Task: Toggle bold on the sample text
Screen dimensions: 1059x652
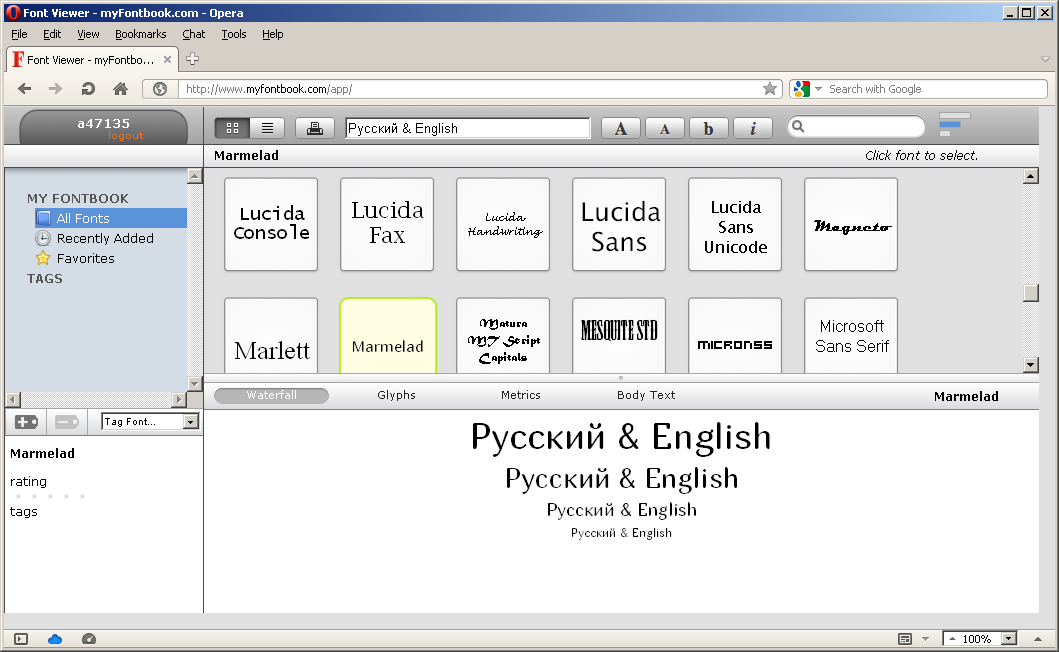Action: (708, 128)
